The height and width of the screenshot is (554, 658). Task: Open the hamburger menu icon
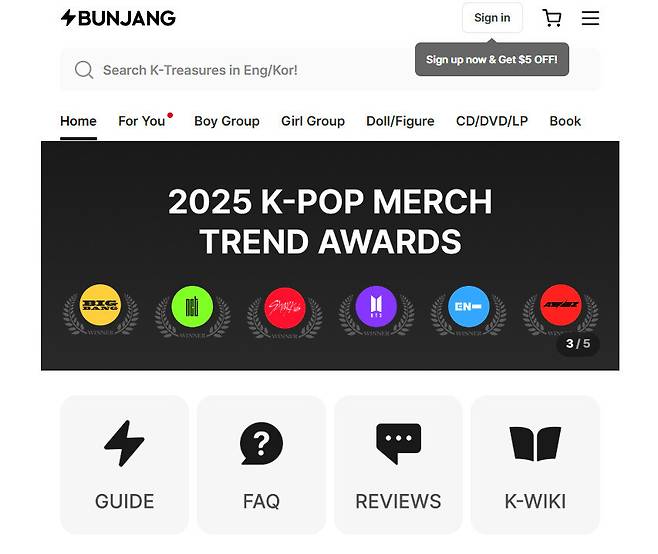tap(590, 18)
